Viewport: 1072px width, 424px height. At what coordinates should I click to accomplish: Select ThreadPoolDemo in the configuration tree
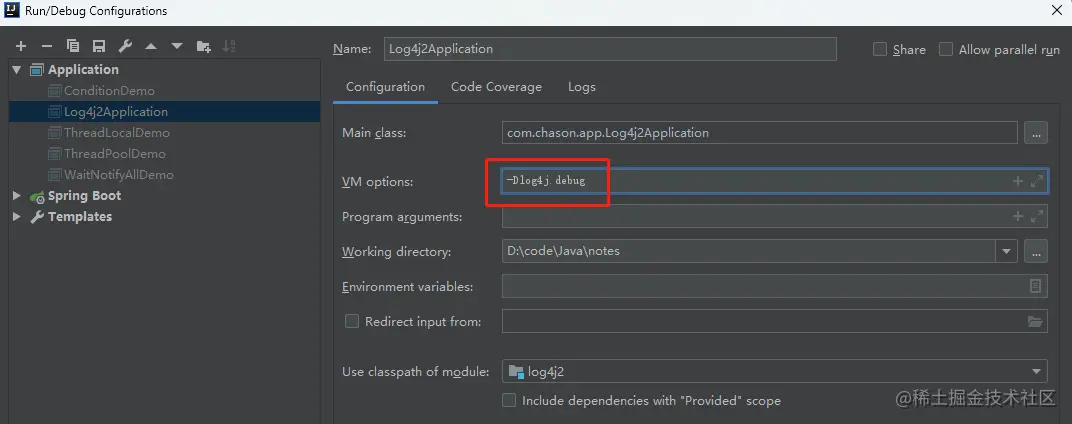(x=114, y=154)
